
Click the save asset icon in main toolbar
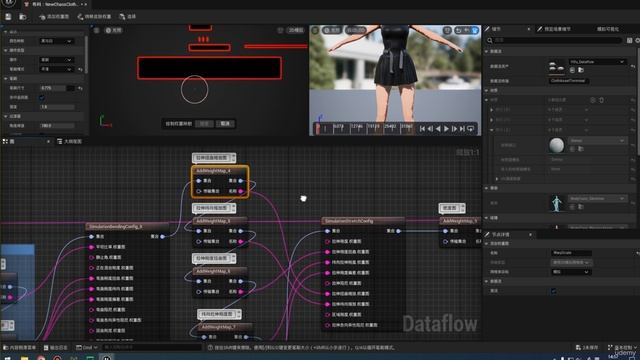pyautogui.click(x=8, y=16)
